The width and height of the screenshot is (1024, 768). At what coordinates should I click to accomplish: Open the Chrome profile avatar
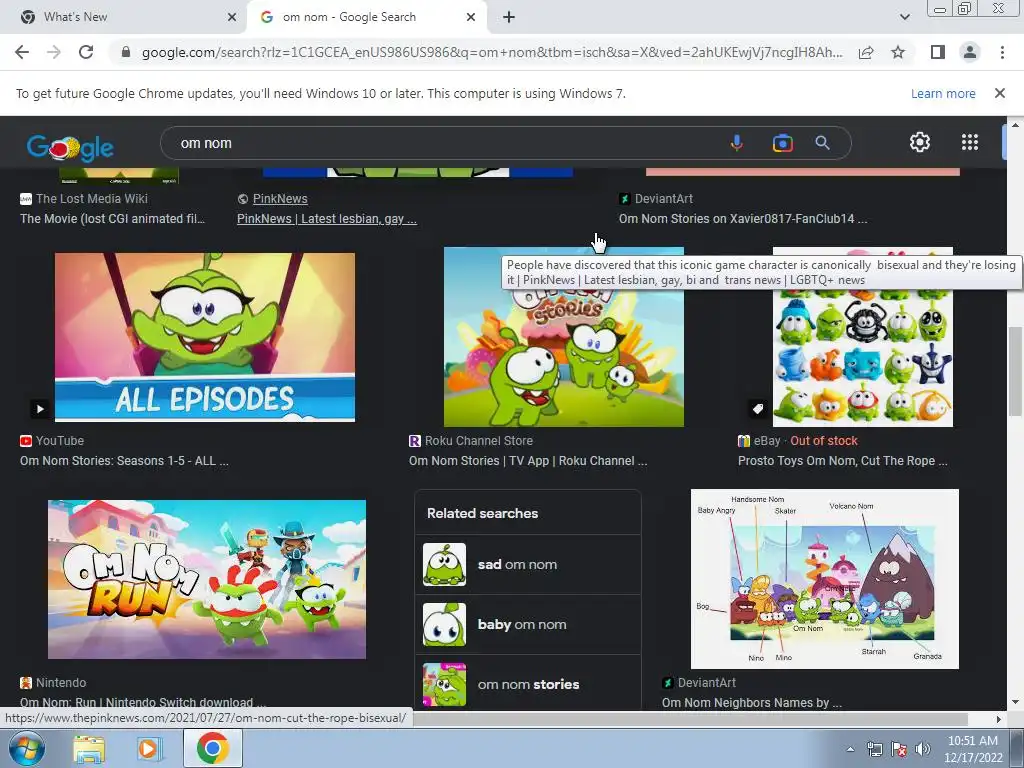[970, 52]
